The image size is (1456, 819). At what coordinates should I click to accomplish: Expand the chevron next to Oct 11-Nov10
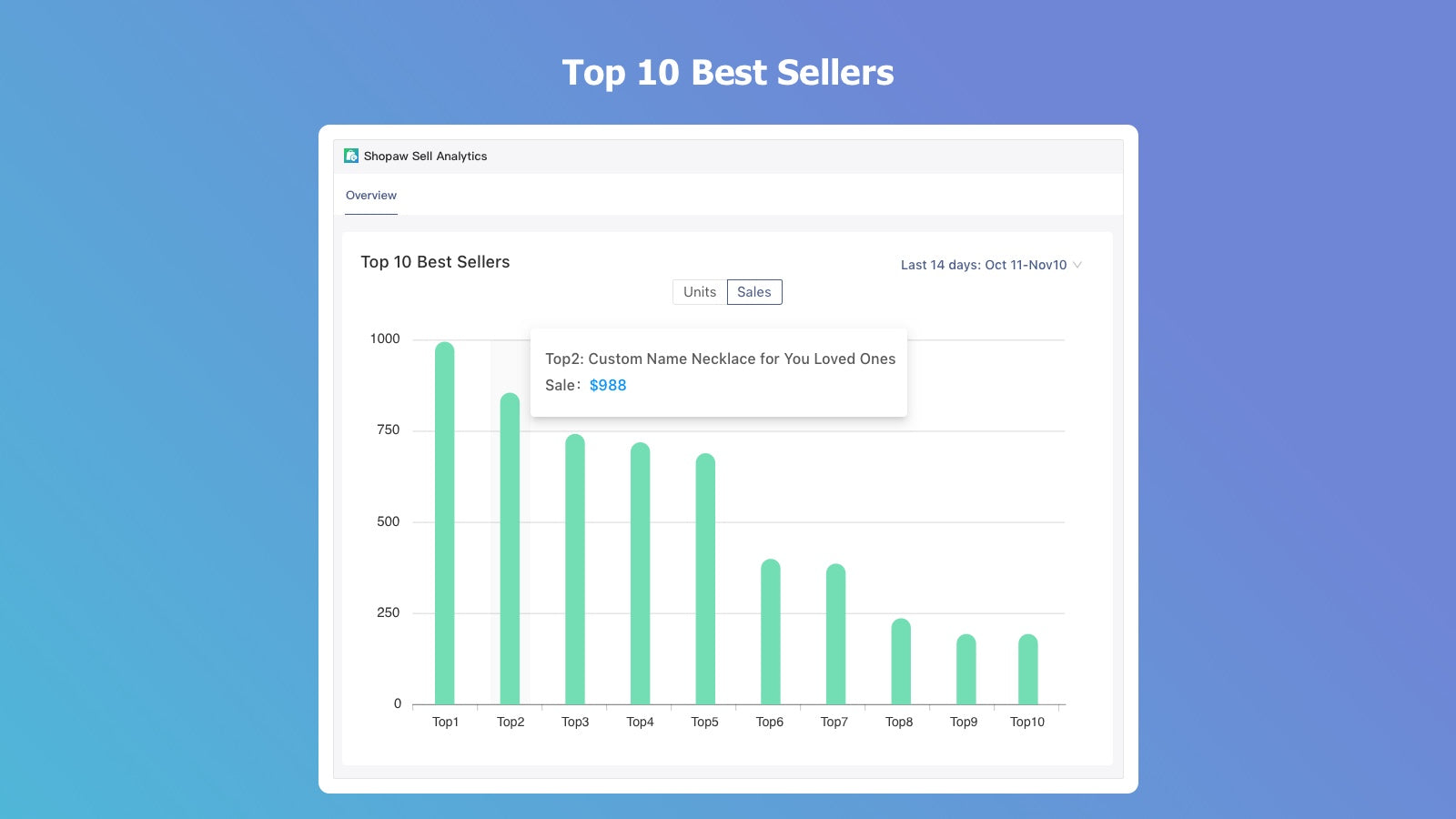(1077, 265)
